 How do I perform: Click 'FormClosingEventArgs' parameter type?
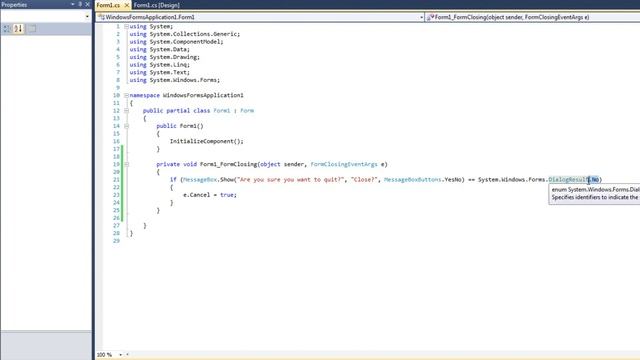click(x=344, y=164)
